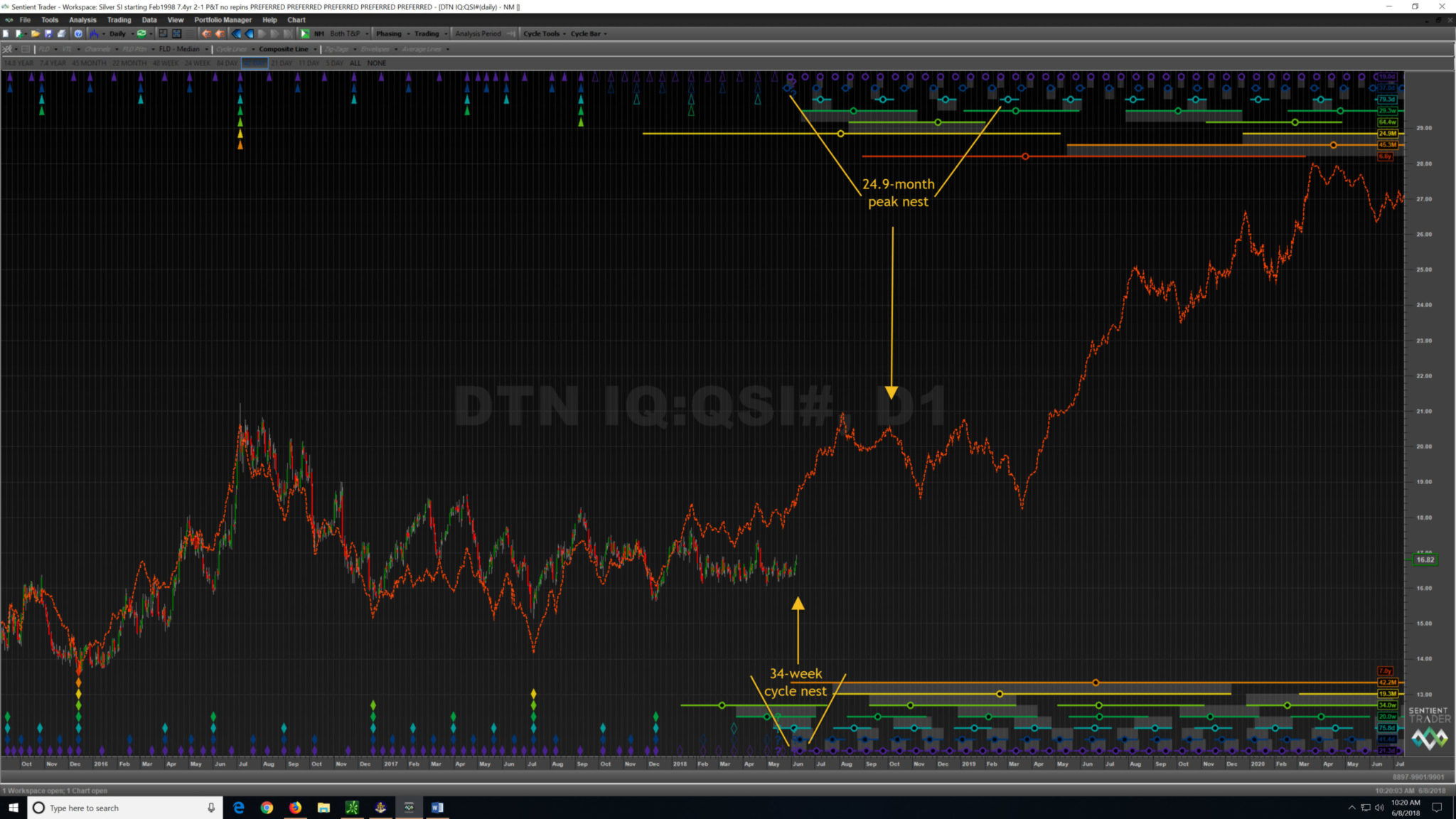Viewport: 1456px width, 819px height.
Task: Click the blue tiled layout icon
Action: click(x=177, y=33)
